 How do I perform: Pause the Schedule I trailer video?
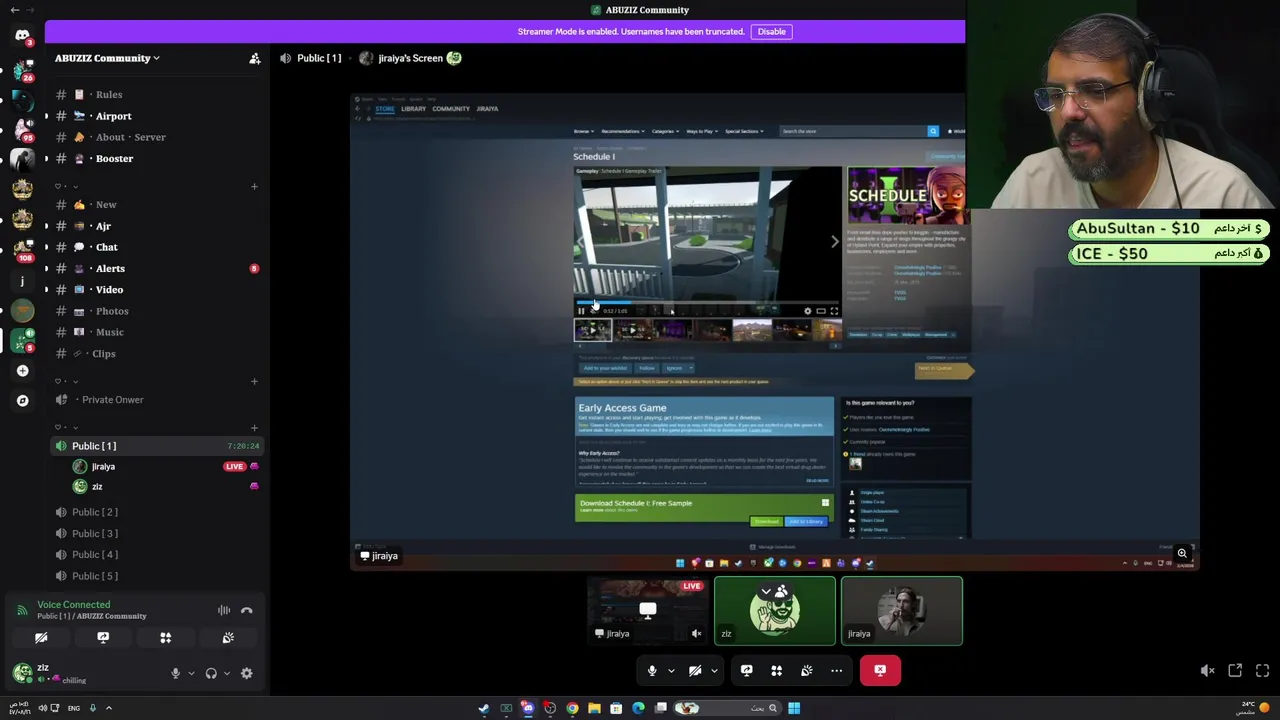point(581,311)
